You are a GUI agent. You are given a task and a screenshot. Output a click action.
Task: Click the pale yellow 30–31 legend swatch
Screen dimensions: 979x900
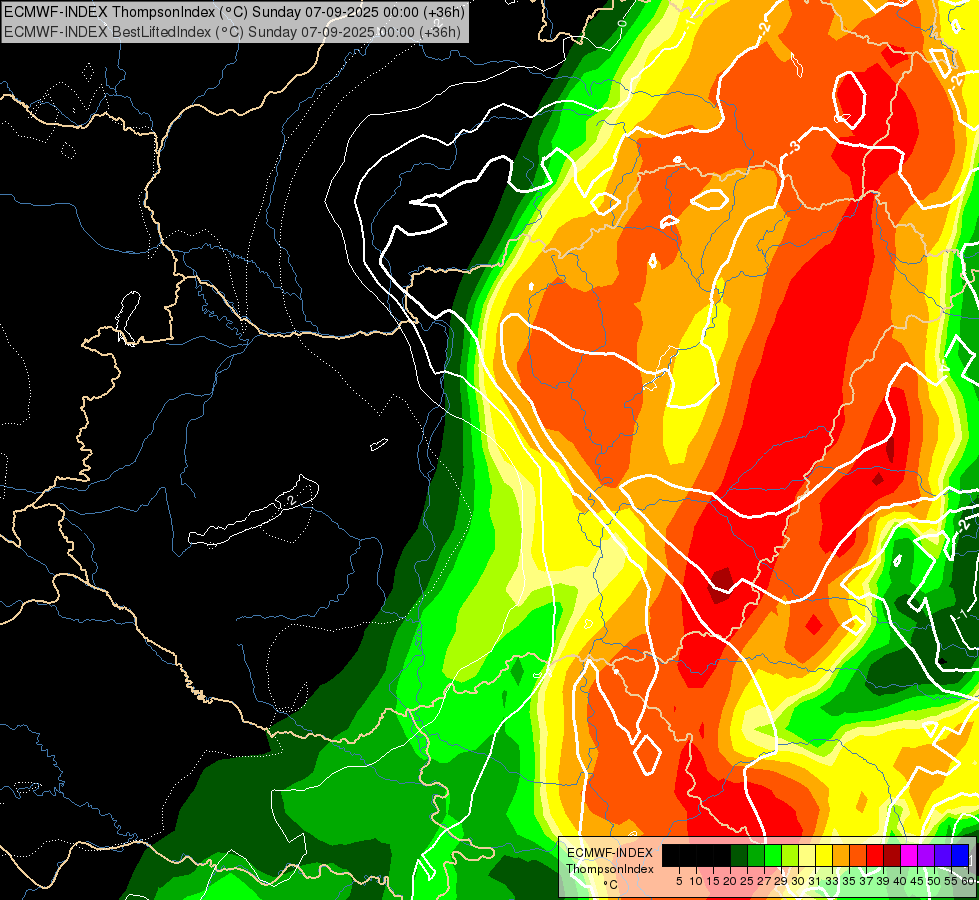pyautogui.click(x=807, y=855)
